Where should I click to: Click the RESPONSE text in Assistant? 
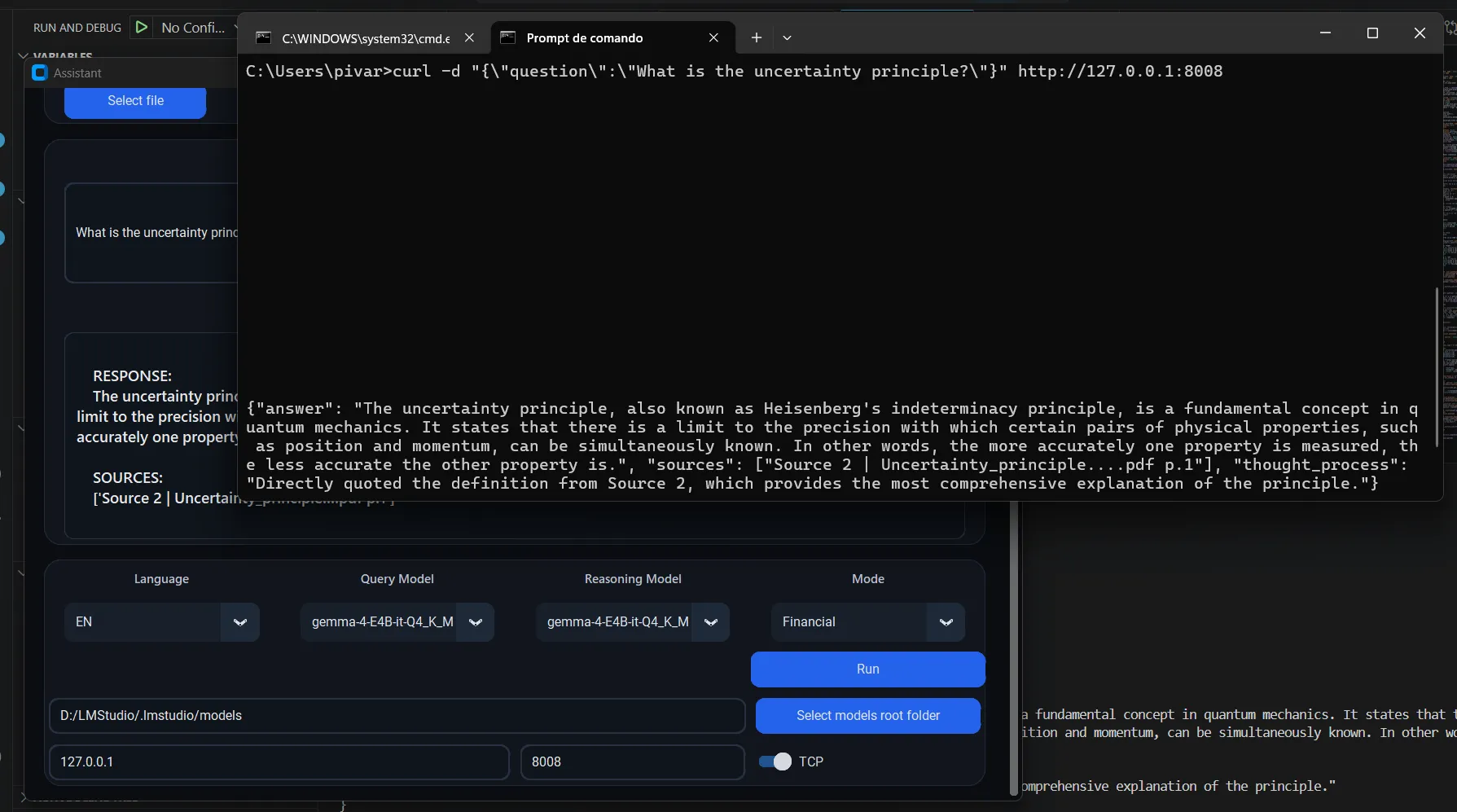(x=132, y=376)
